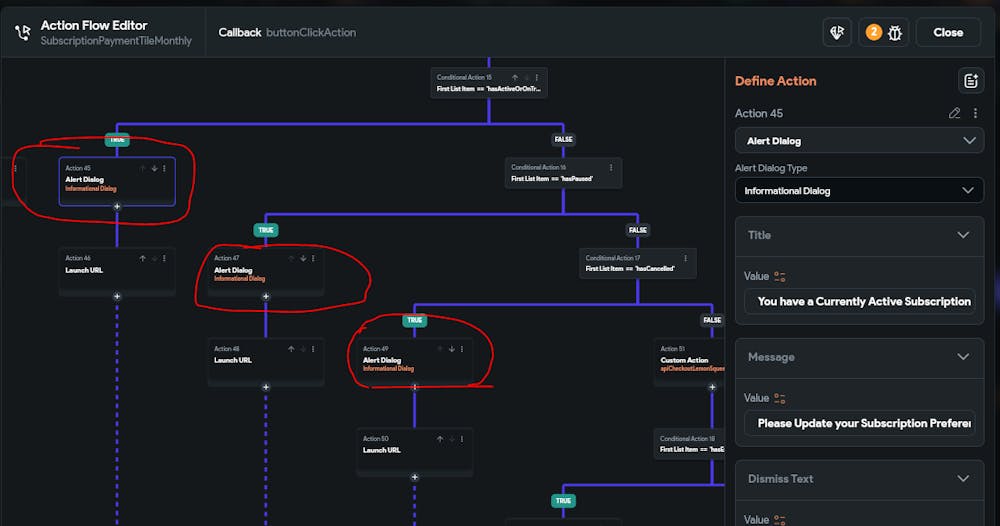Add action below Action 51 Custom Action
Viewport: 1000px width, 526px height.
tap(712, 387)
